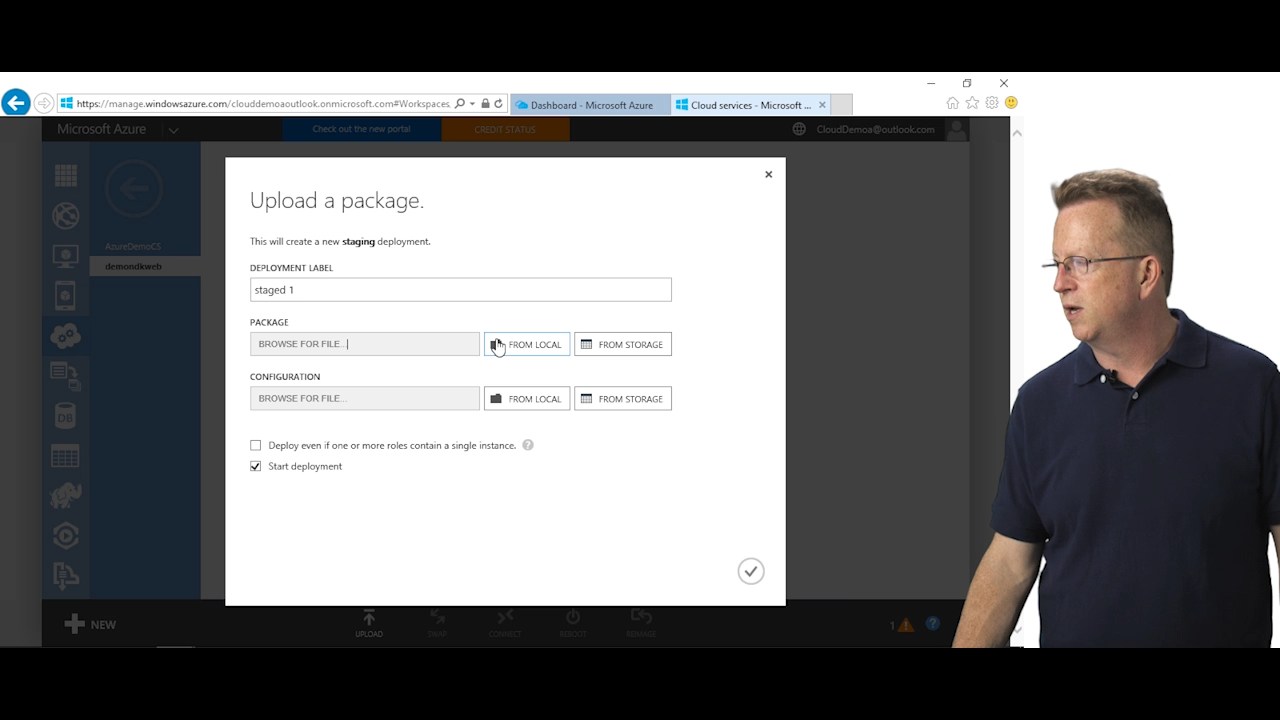Open Mobile Services phone icon in sidebar
The image size is (1280, 720).
66,296
